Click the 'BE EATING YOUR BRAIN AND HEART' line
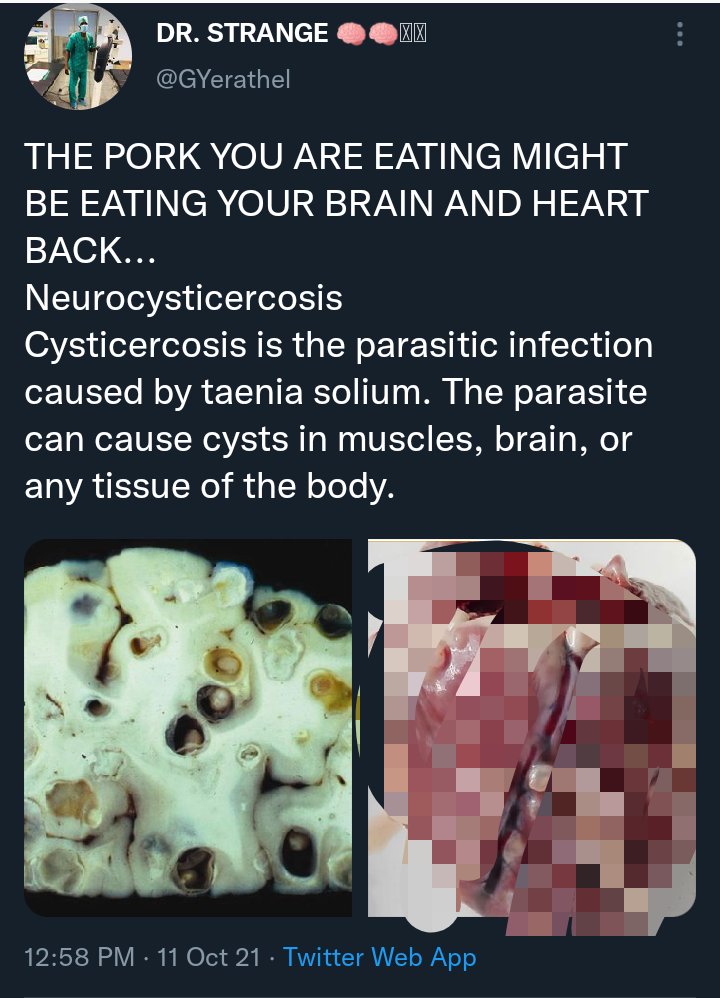720x998 pixels. (x=337, y=204)
